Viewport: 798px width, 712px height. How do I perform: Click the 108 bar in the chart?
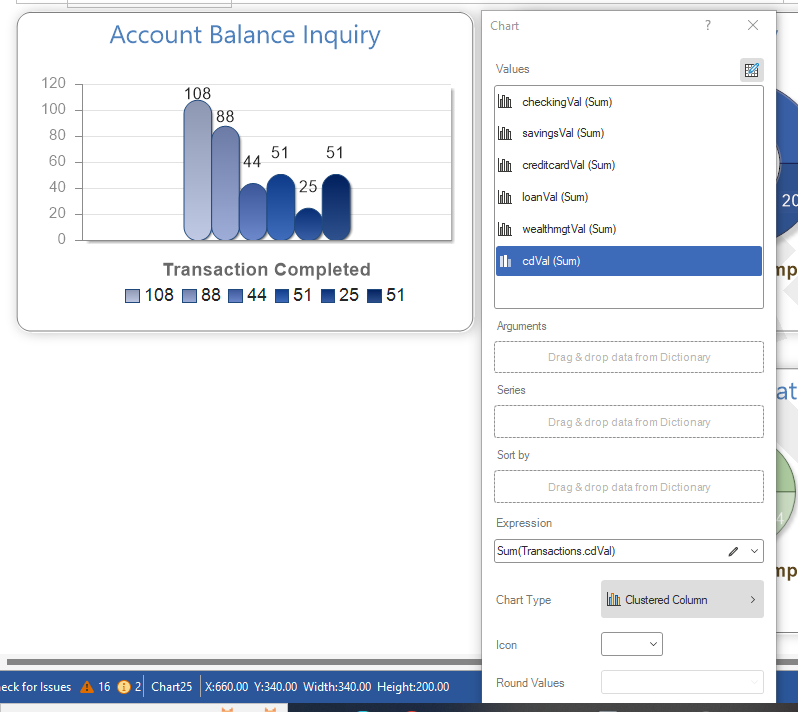(197, 170)
